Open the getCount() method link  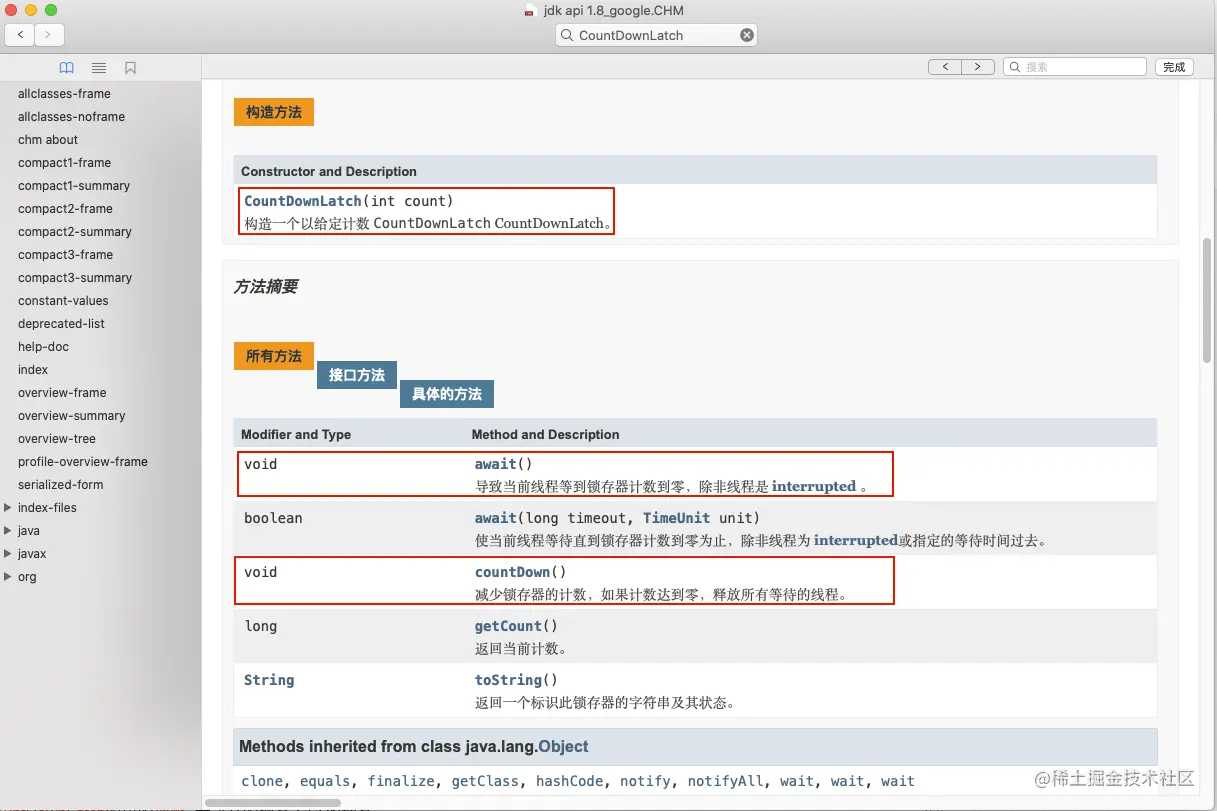pyautogui.click(x=508, y=626)
